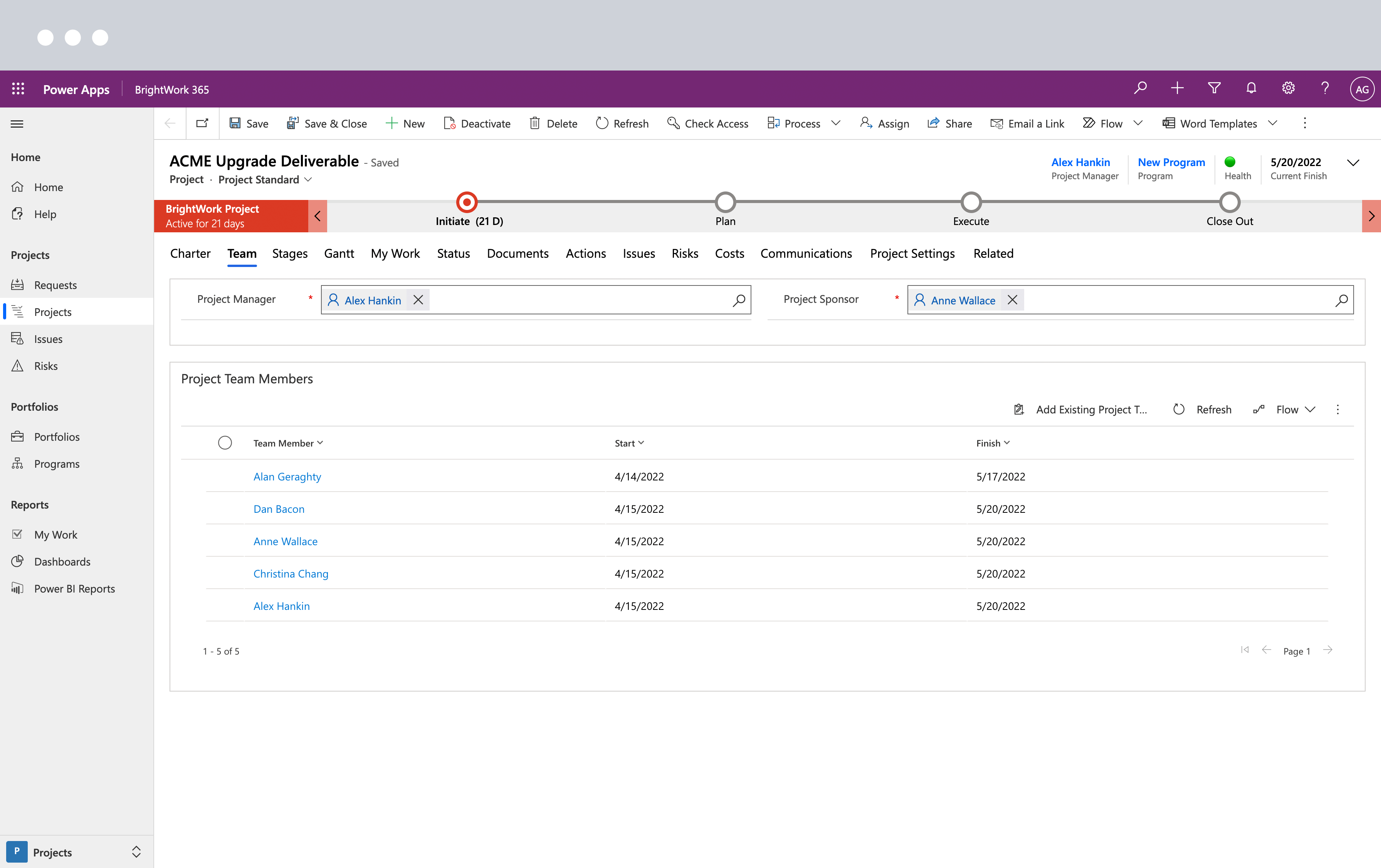Open team member Christina Chang

[x=291, y=573]
